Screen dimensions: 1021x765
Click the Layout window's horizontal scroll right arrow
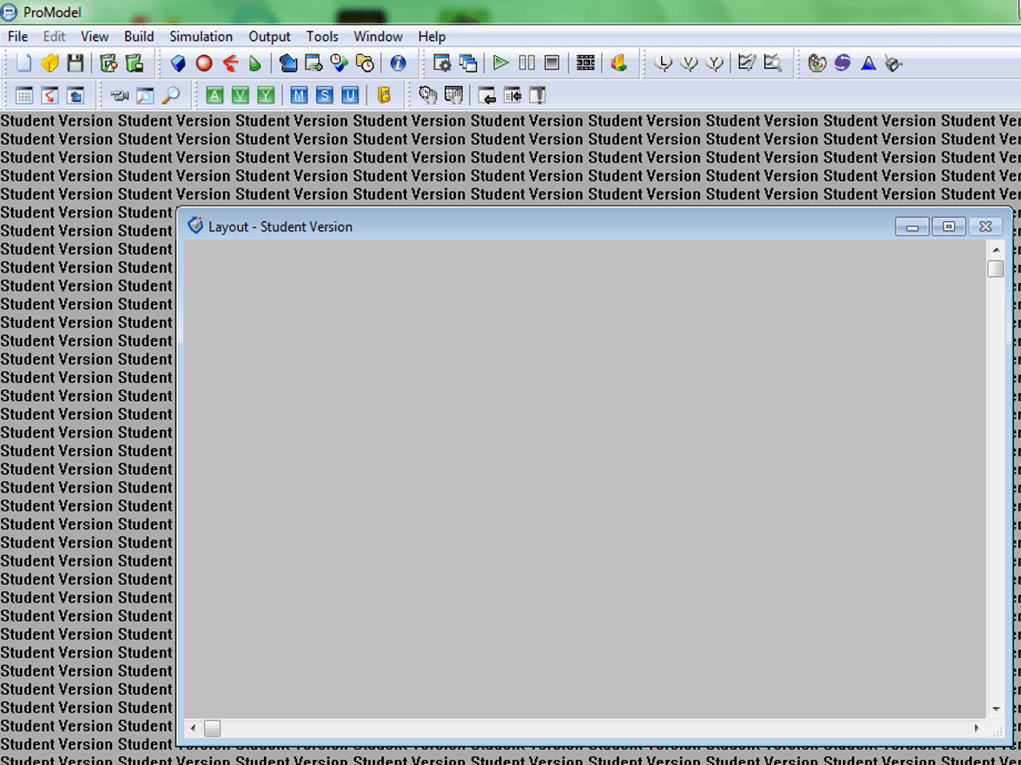pyautogui.click(x=977, y=729)
